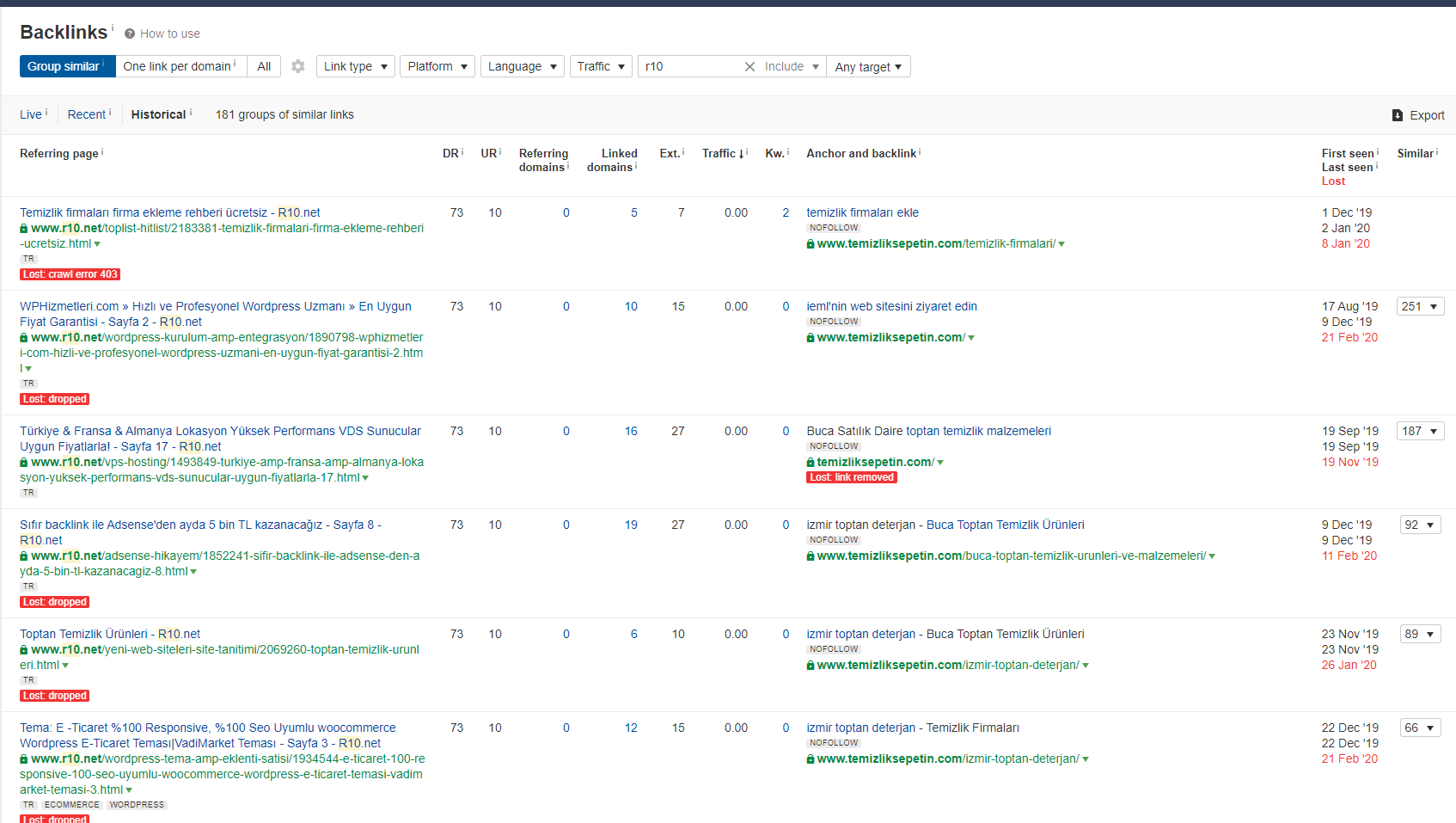The width and height of the screenshot is (1456, 823).
Task: Switch to the Live tab
Action: [x=31, y=114]
